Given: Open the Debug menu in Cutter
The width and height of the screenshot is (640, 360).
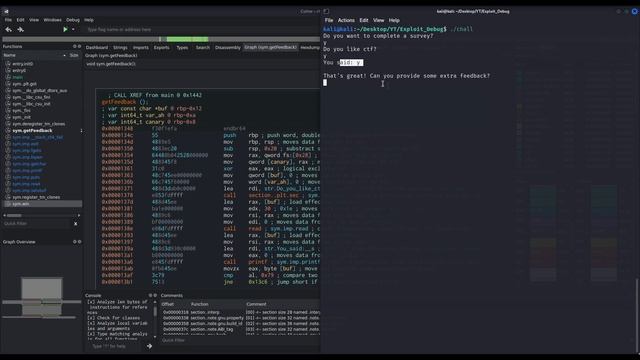Looking at the screenshot, I should coord(73,20).
